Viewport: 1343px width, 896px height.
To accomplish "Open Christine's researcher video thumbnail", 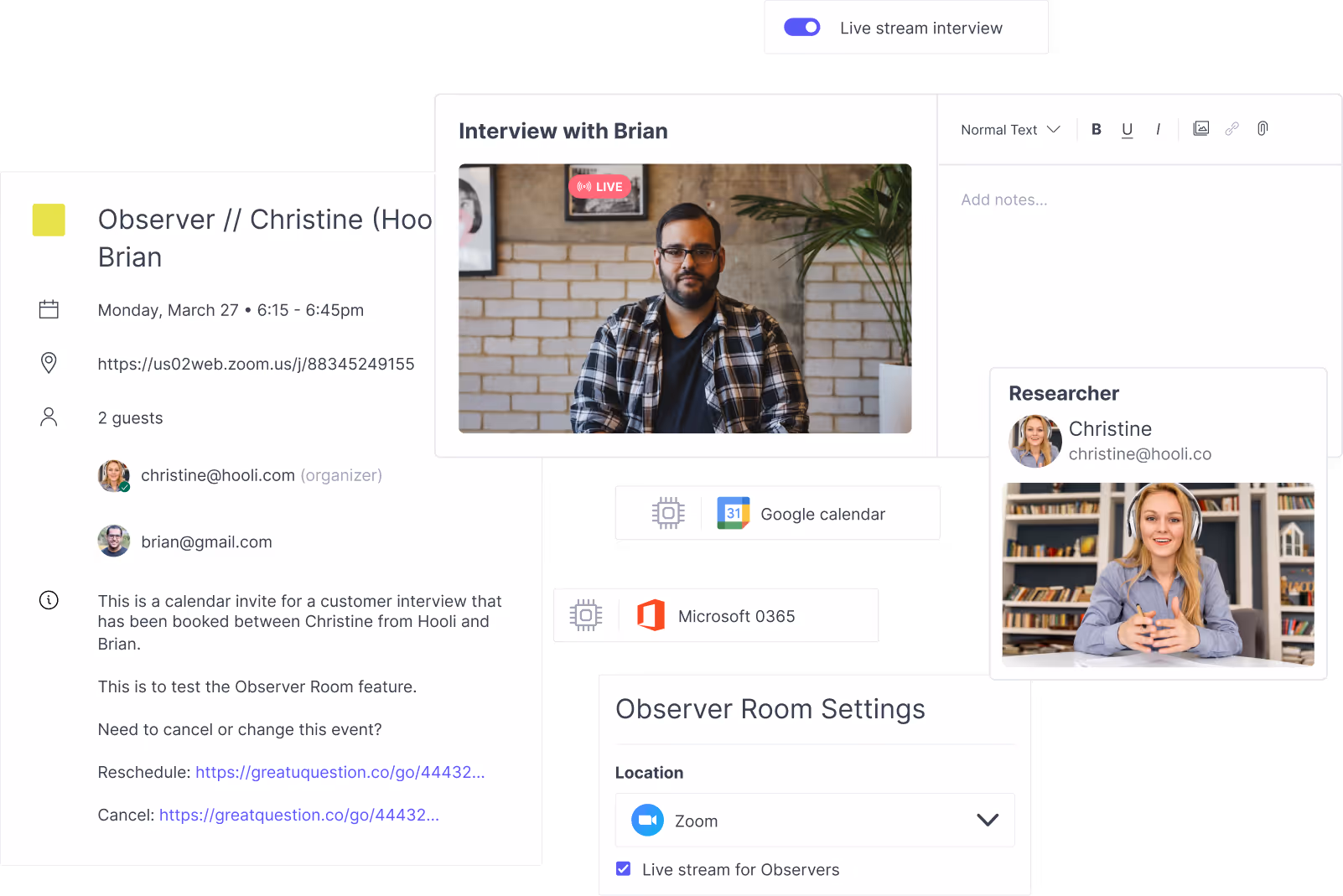I will point(1158,574).
